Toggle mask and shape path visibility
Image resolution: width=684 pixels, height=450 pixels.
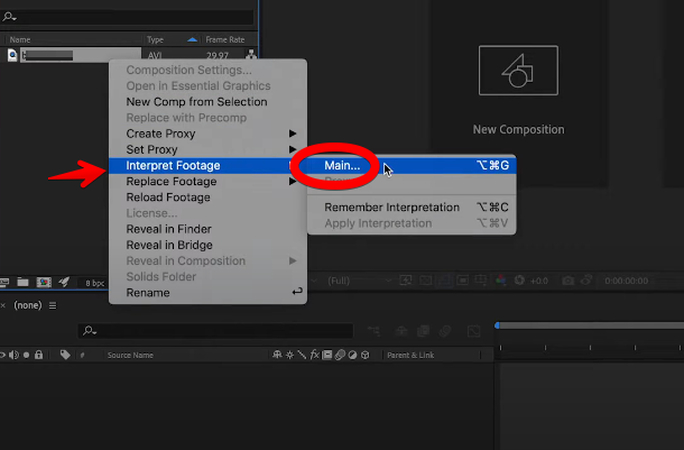point(444,280)
